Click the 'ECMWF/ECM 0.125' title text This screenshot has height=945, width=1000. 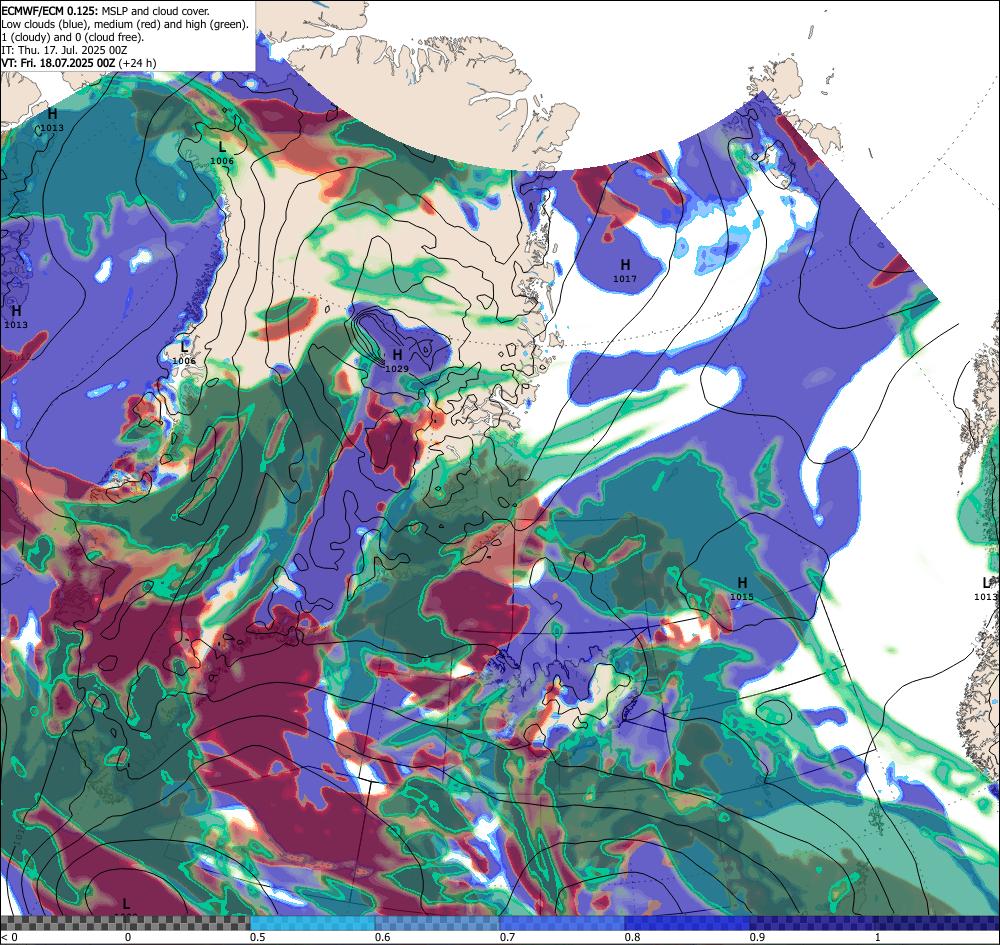(x=50, y=11)
